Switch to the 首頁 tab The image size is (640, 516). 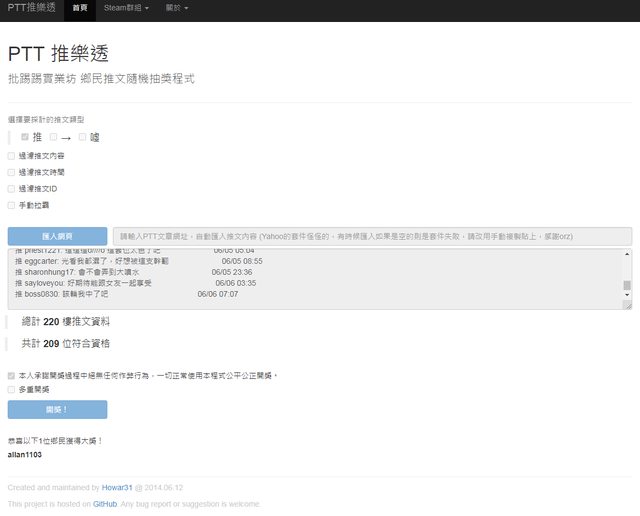coord(79,8)
